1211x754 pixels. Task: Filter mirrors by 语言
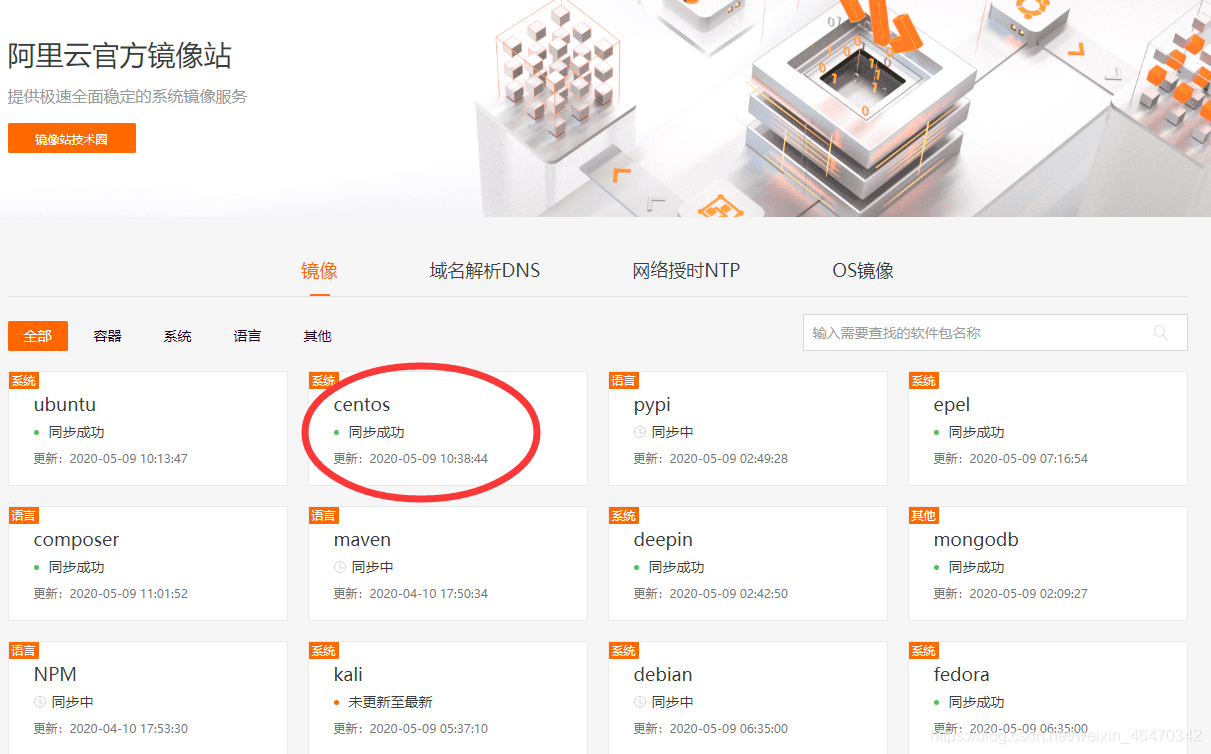[x=248, y=336]
